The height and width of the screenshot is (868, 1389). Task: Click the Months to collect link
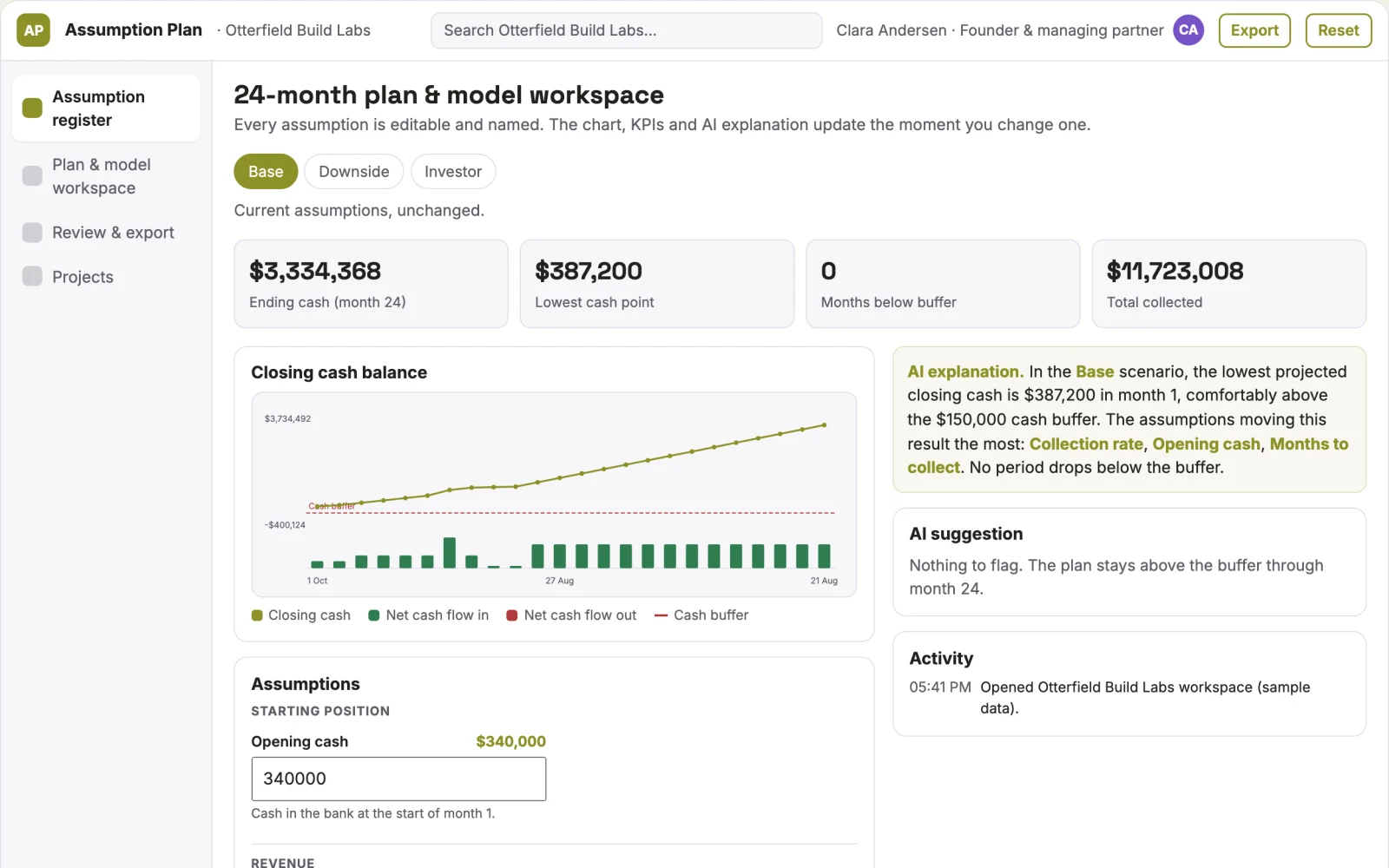click(x=1308, y=444)
